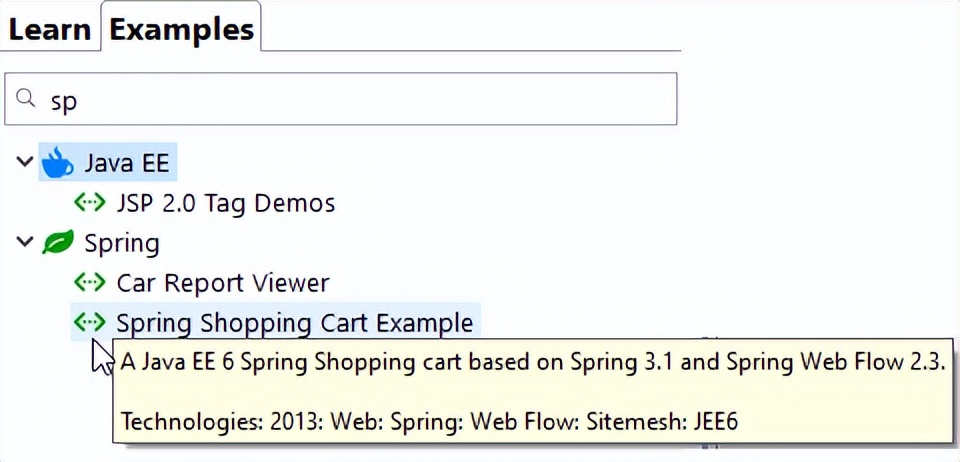The width and height of the screenshot is (960, 462).
Task: Click the Java EE coffee cup icon
Action: click(58, 162)
